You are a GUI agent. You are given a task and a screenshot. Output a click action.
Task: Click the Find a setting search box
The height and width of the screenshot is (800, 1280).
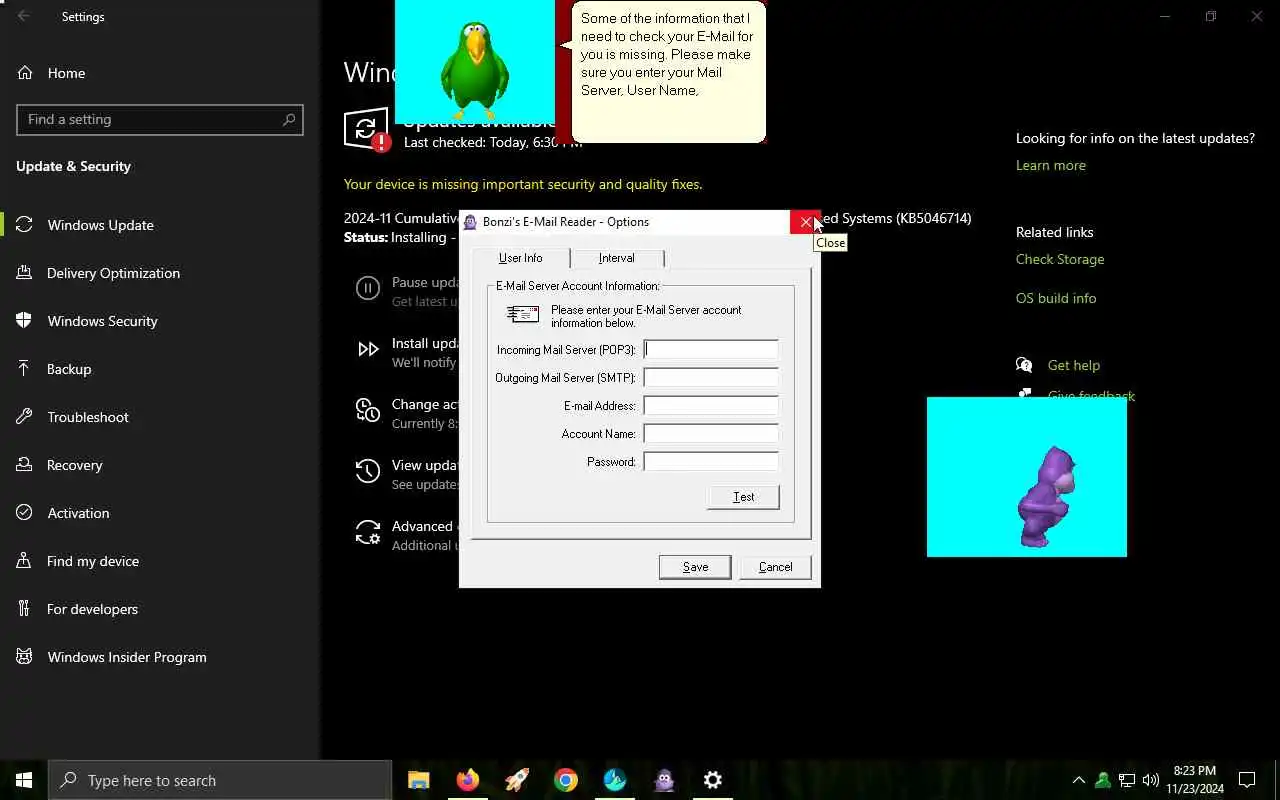[160, 119]
